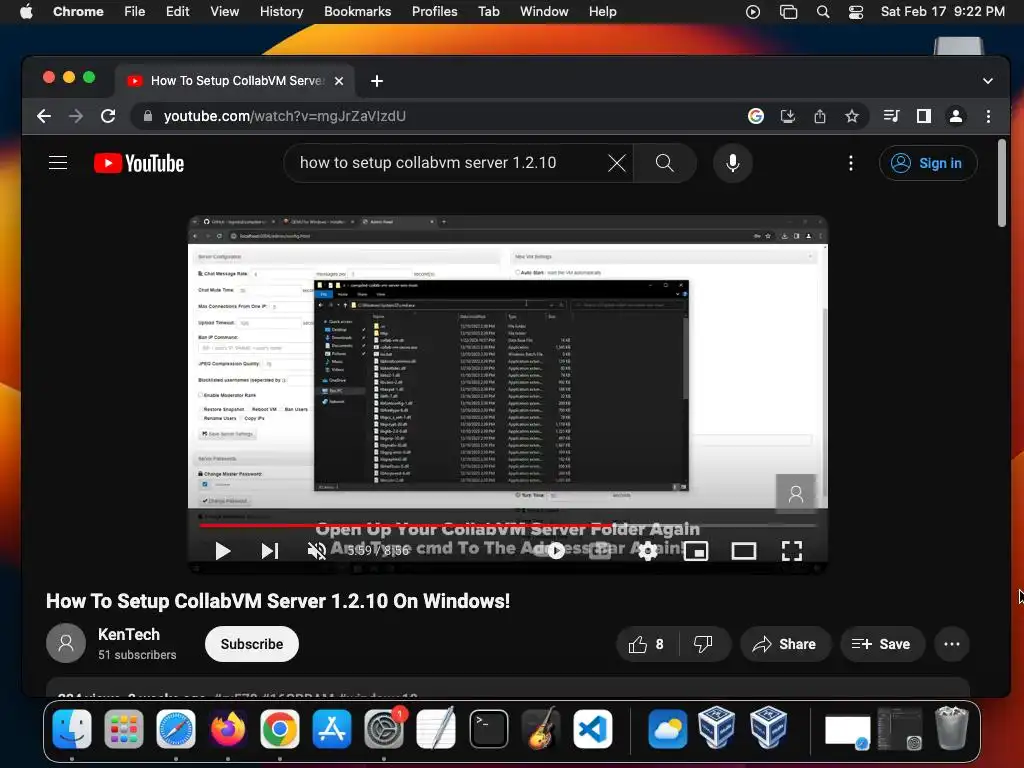This screenshot has height=768, width=1024.
Task: Reload the YouTube page
Action: (x=108, y=116)
